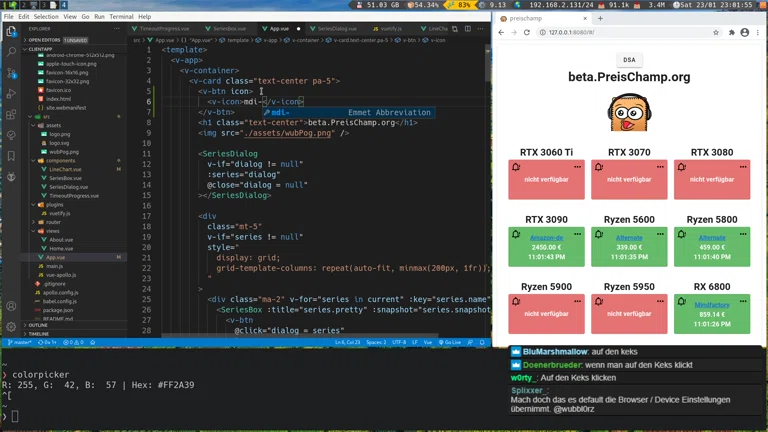Viewport: 768px width, 432px height.
Task: Click the red RTX 3070 unavailable card
Action: (x=629, y=179)
